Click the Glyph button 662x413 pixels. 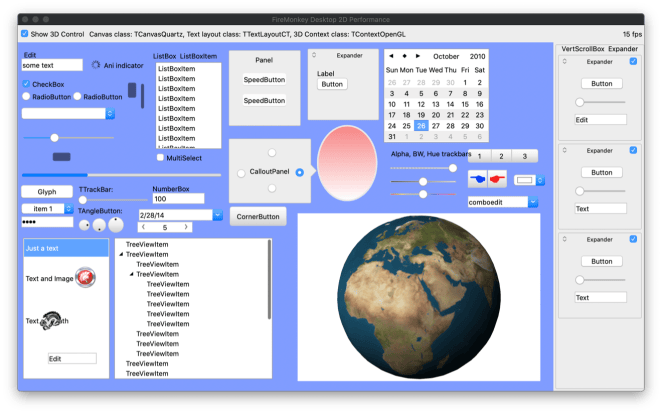[47, 191]
